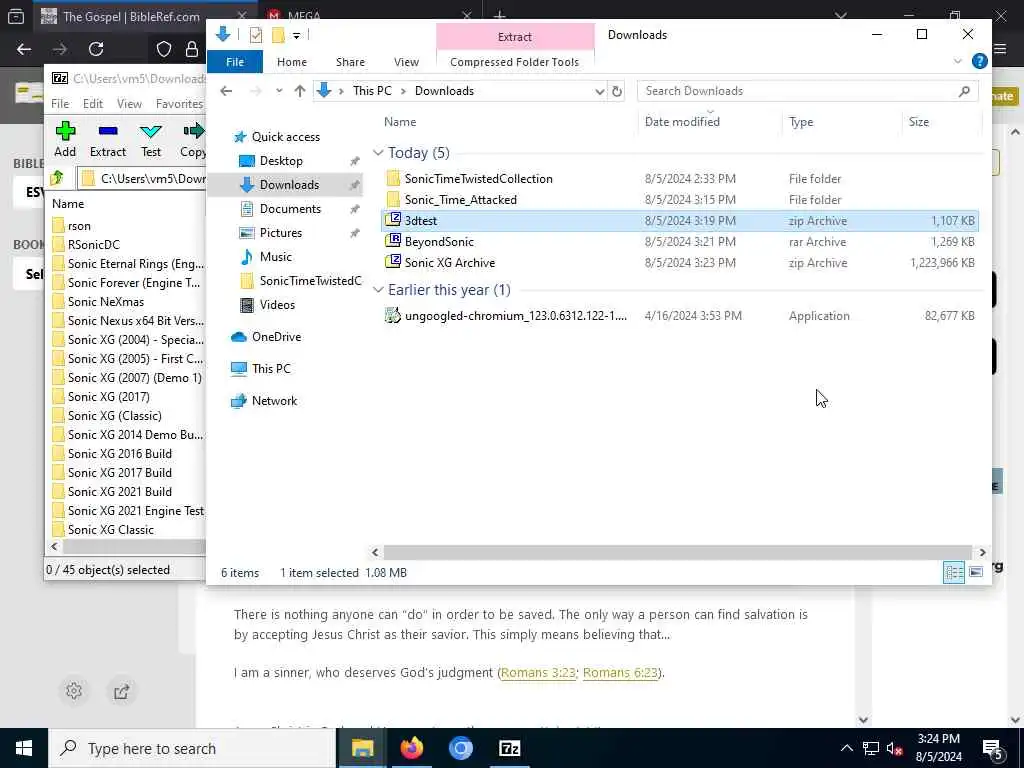Select OneDrive in navigation pane
Viewport: 1024px width, 768px height.
click(276, 337)
